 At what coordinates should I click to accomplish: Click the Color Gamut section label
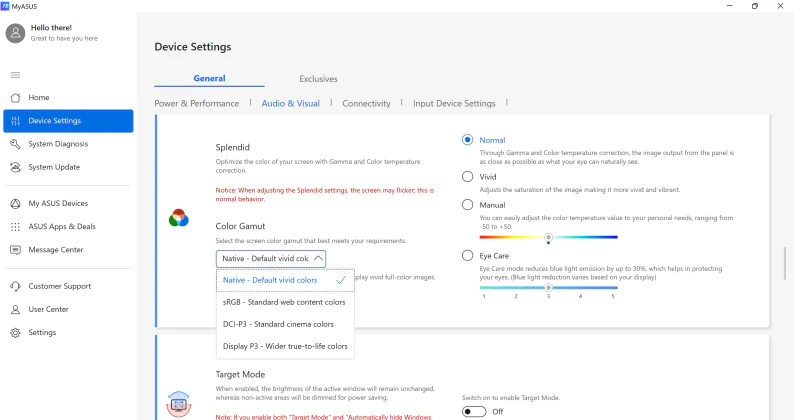tap(240, 226)
